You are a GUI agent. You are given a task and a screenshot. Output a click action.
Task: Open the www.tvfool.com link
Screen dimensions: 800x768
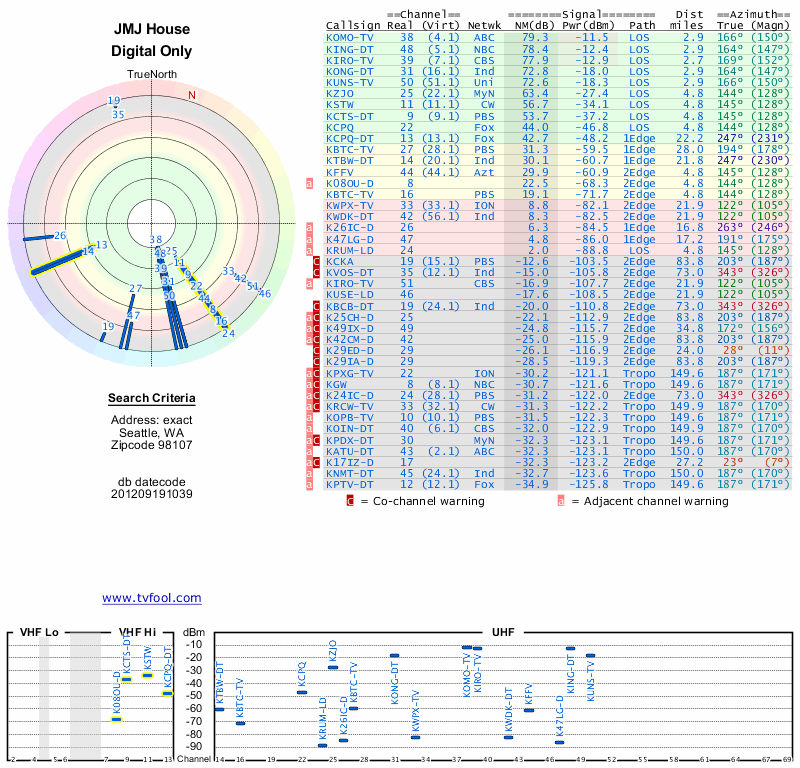click(x=152, y=598)
